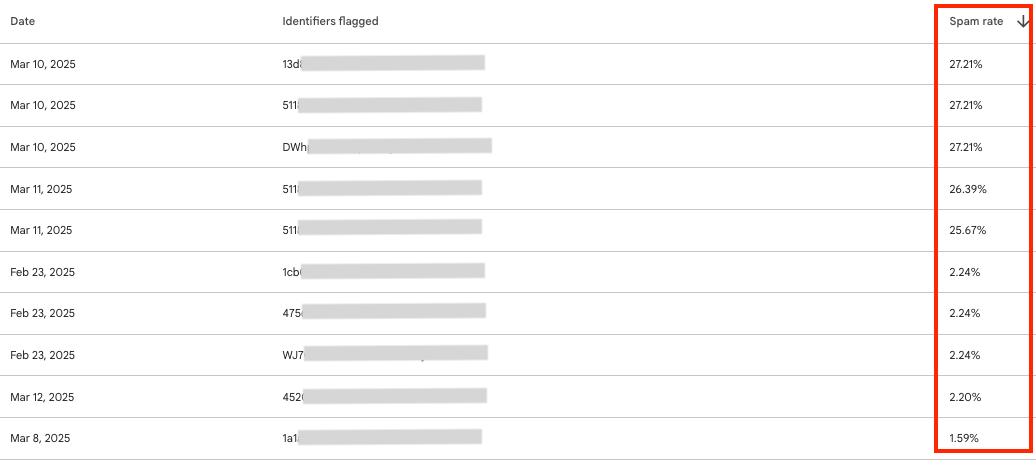The width and height of the screenshot is (1036, 460).
Task: Click the 2.20% spam rate cell
Action: [x=965, y=397]
